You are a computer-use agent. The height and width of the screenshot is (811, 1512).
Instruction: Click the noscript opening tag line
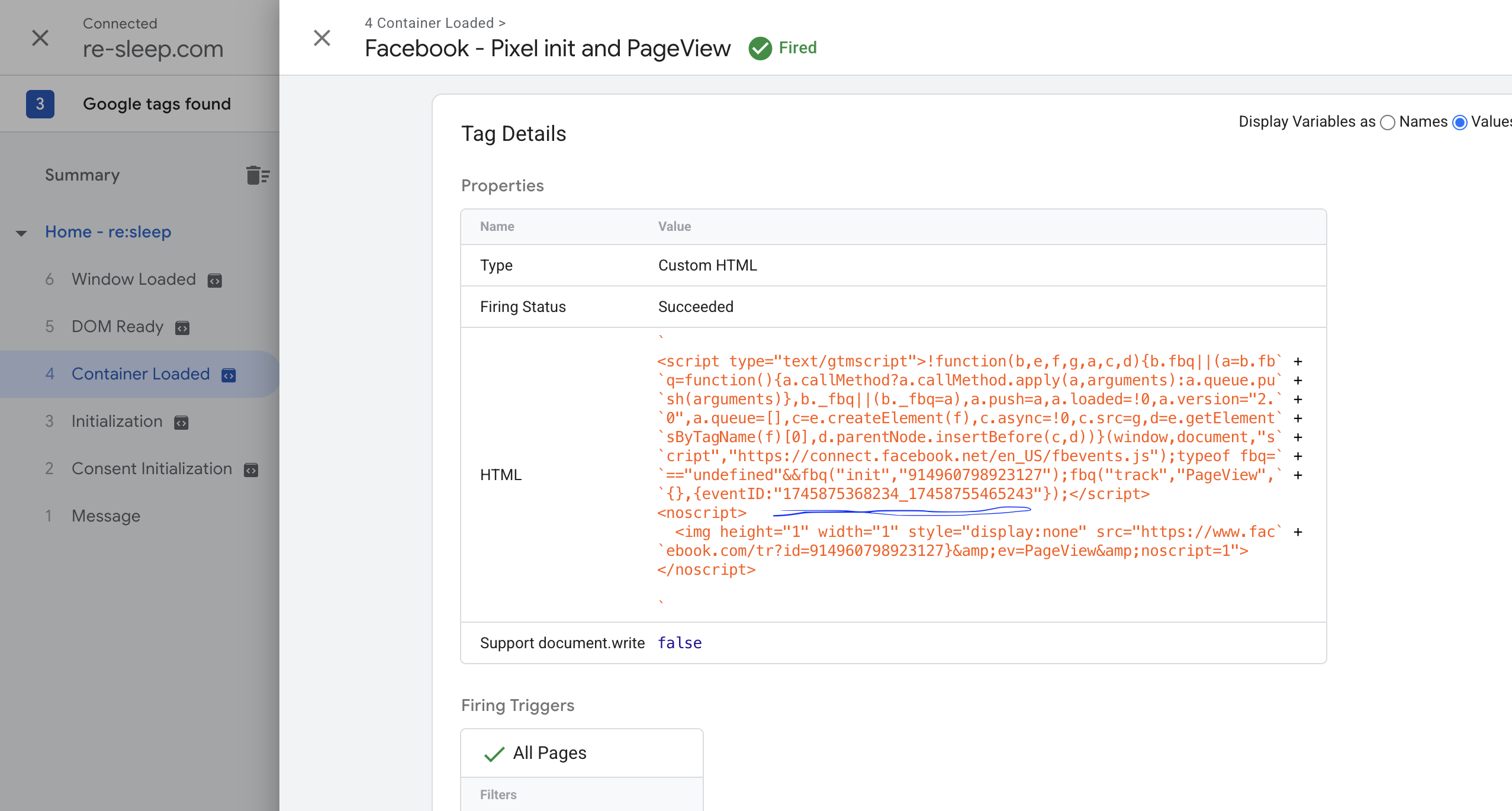coord(702,513)
